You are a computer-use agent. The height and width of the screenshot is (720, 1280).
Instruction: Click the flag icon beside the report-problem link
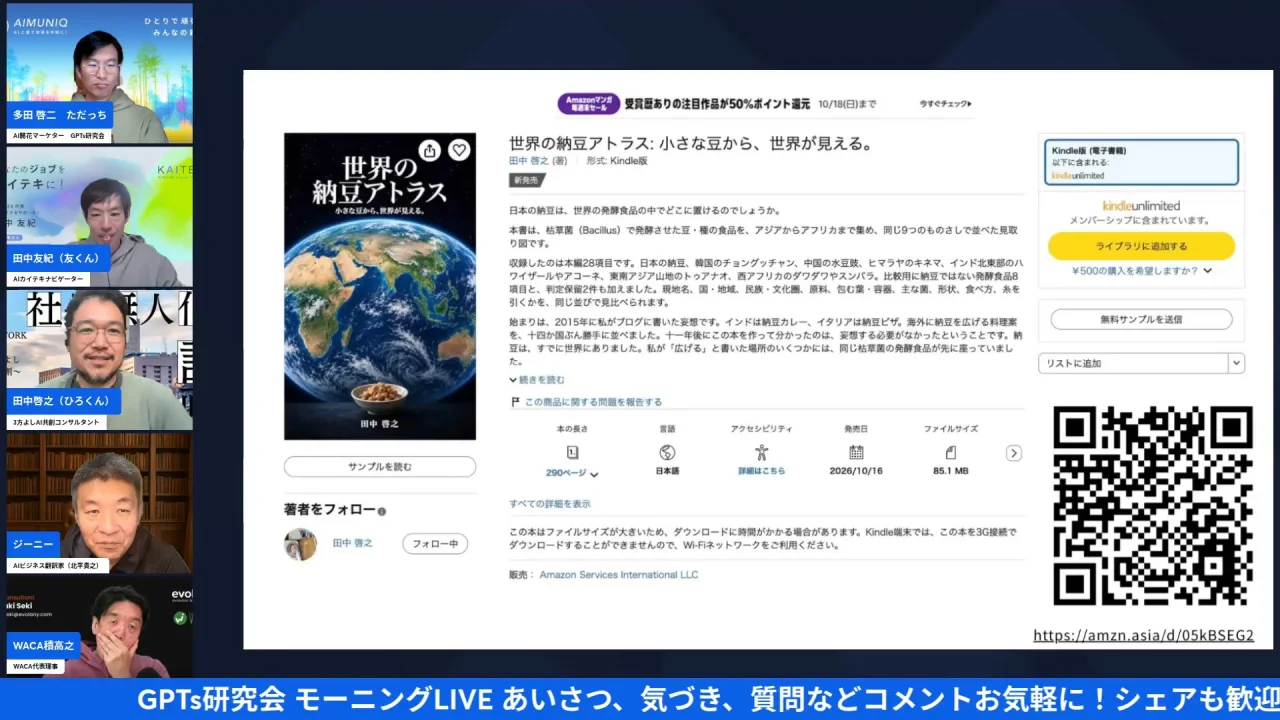coord(515,402)
